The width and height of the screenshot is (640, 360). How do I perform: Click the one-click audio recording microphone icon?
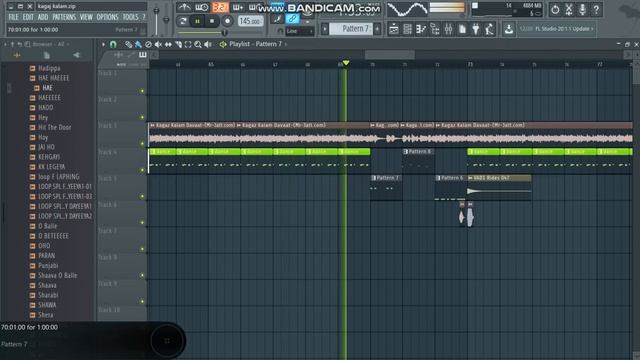582,9
